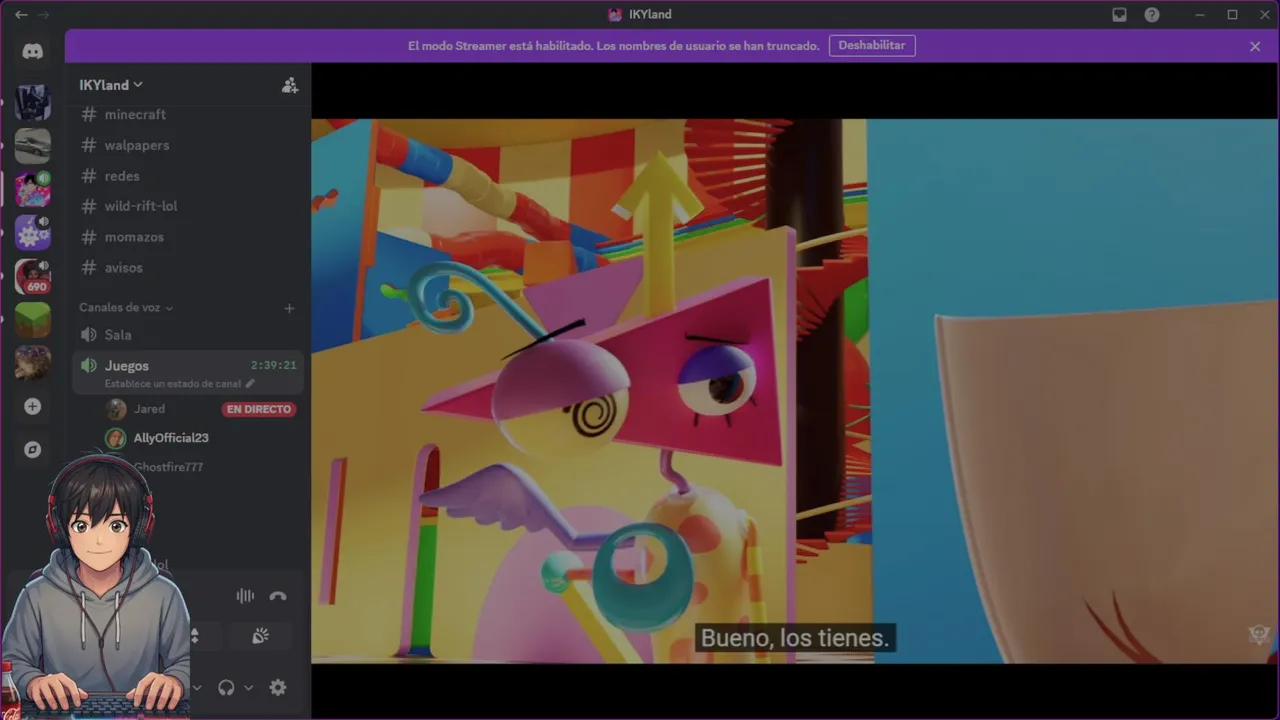
Task: Open the soundboard button
Action: click(260, 636)
